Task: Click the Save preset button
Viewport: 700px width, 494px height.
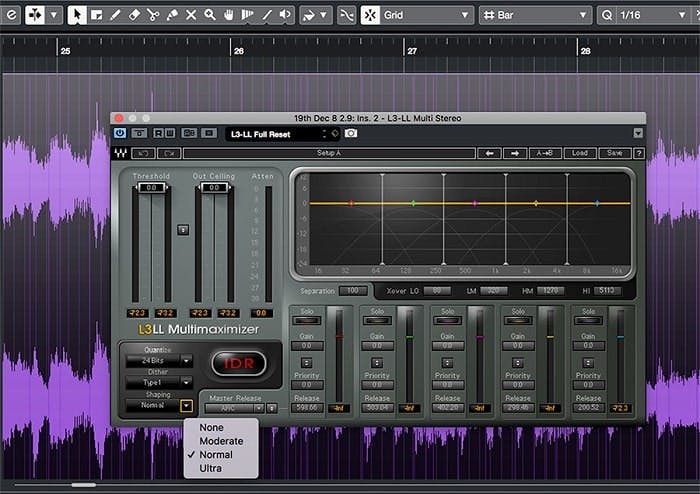Action: [x=614, y=154]
